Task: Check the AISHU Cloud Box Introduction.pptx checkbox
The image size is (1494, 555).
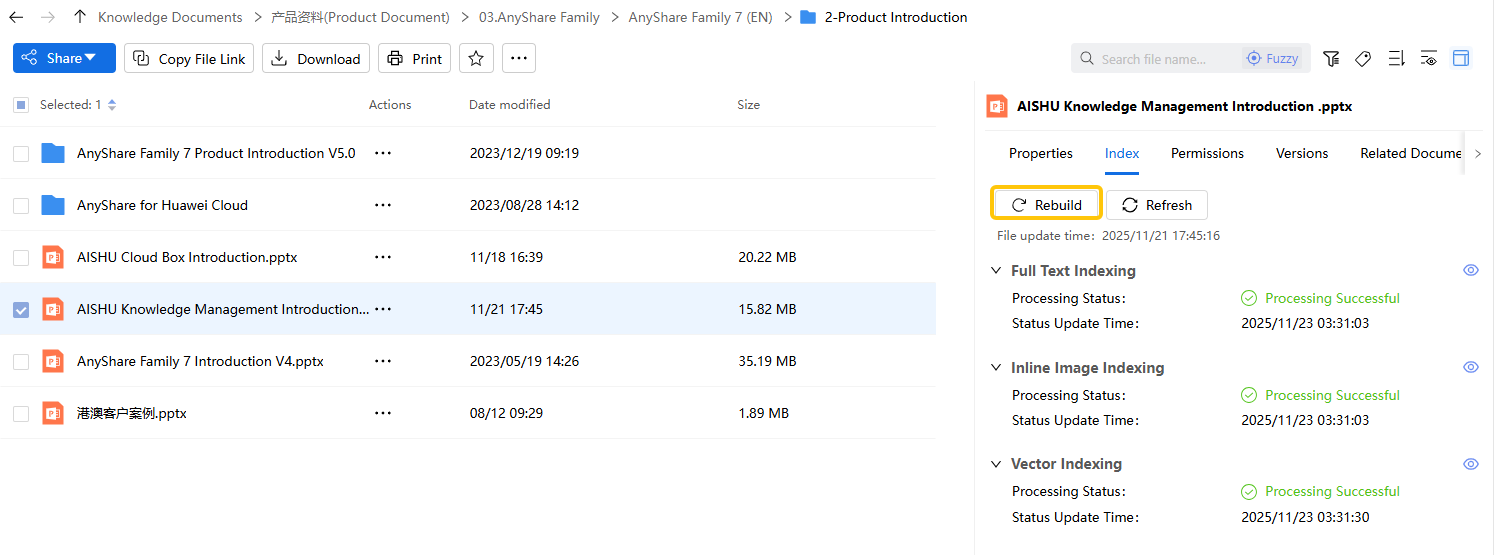Action: (x=21, y=258)
